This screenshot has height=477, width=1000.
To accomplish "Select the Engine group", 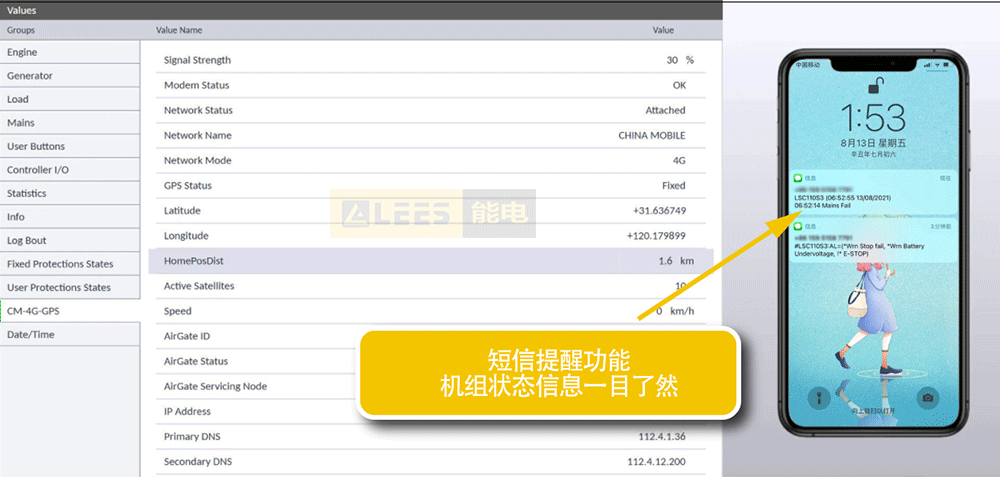I will tap(70, 52).
